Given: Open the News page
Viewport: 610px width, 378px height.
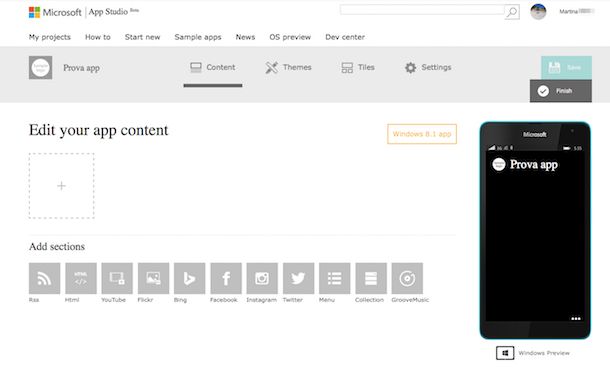Looking at the screenshot, I should click(x=245, y=37).
